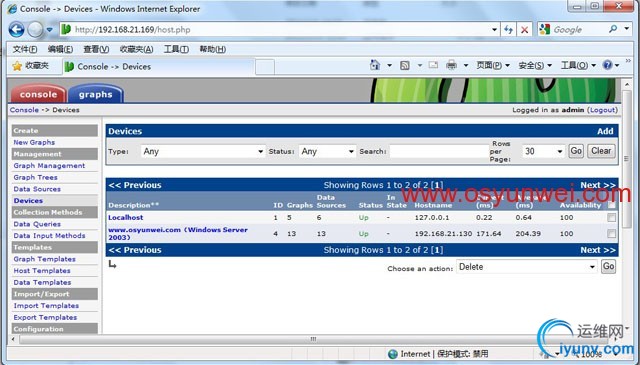Viewport: 640px width, 365px height.
Task: Open Export Templates in sidebar
Action: click(x=45, y=318)
